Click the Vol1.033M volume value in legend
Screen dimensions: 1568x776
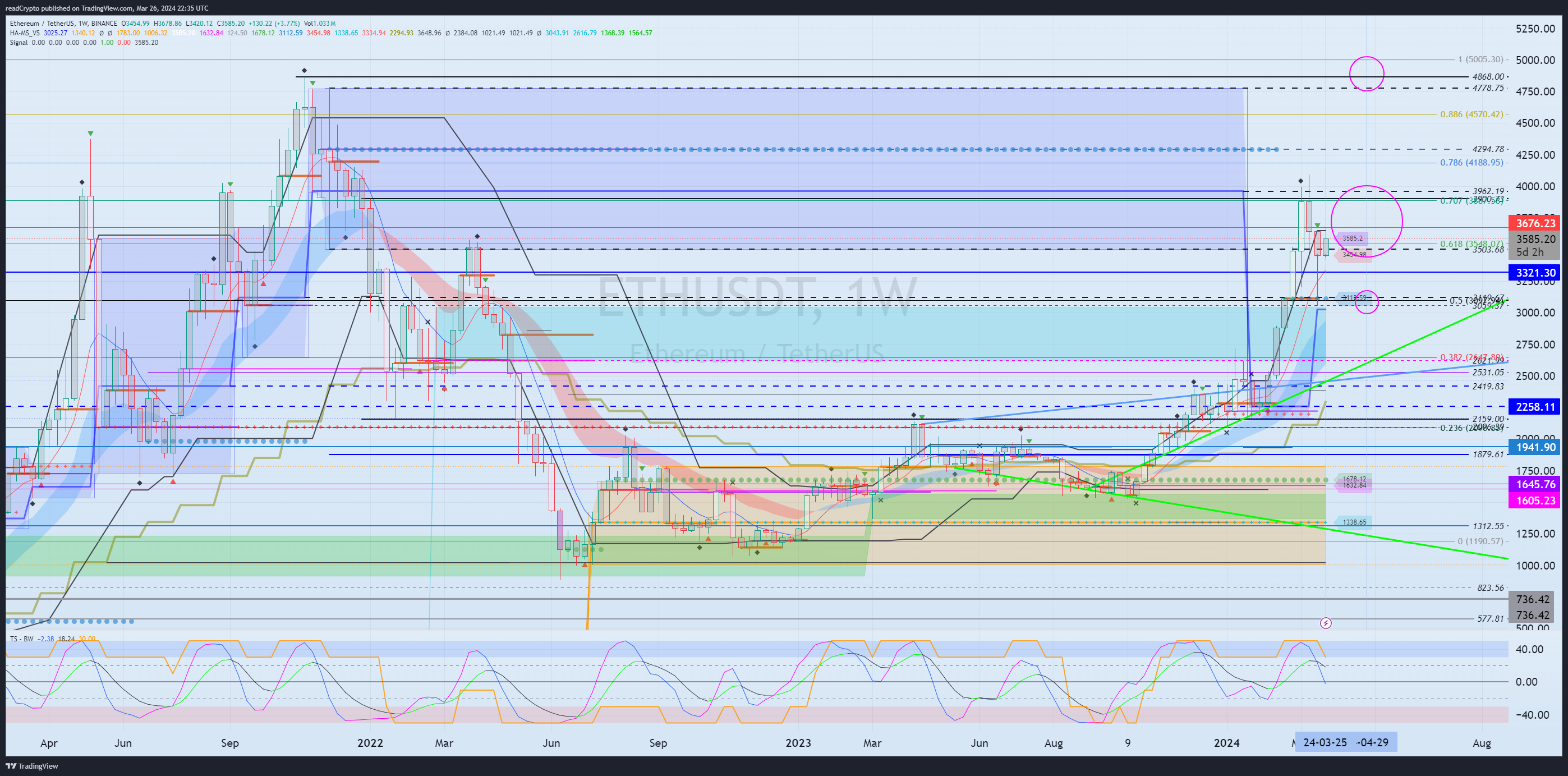pyautogui.click(x=320, y=24)
